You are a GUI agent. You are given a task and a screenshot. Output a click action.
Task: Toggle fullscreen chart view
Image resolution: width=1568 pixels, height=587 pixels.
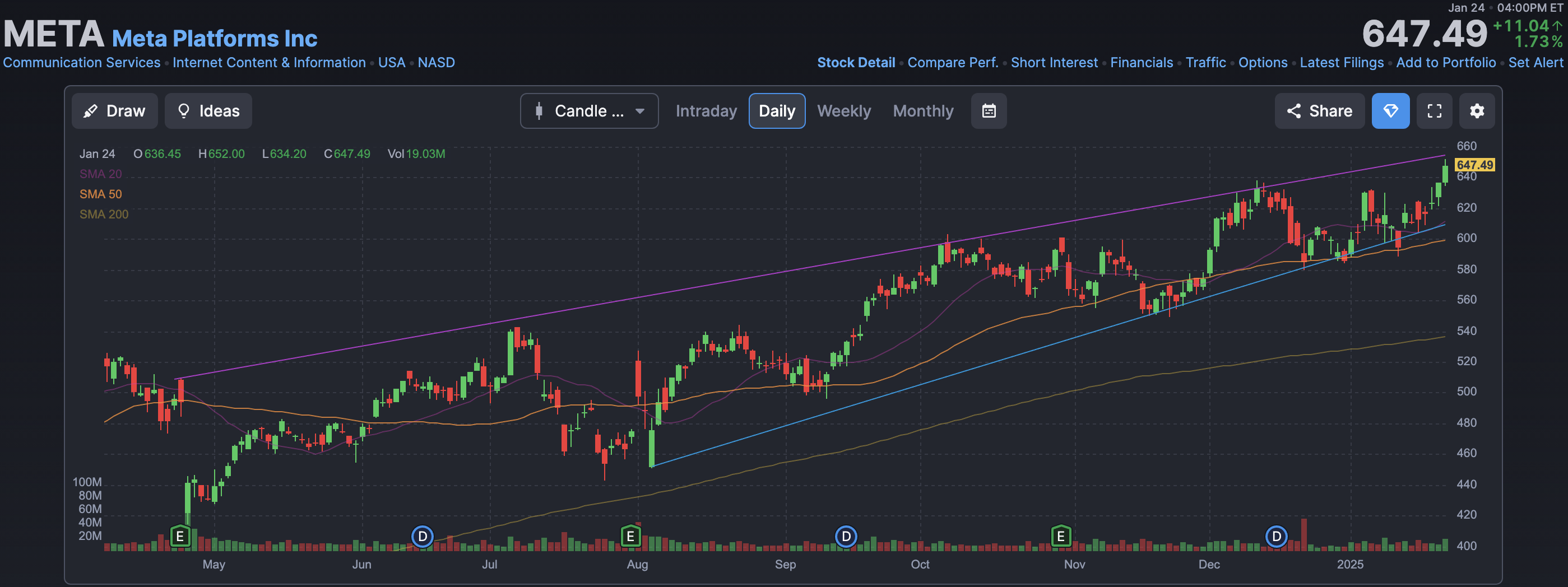(x=1434, y=111)
